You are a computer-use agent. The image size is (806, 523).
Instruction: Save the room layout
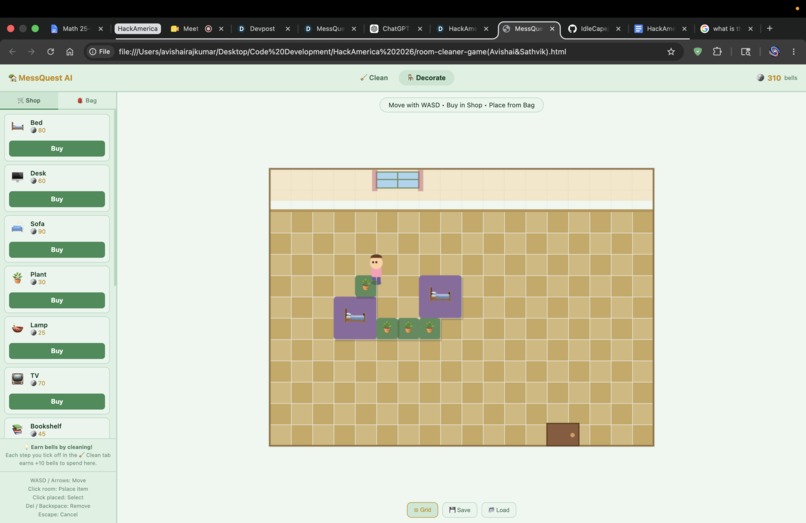pos(460,510)
